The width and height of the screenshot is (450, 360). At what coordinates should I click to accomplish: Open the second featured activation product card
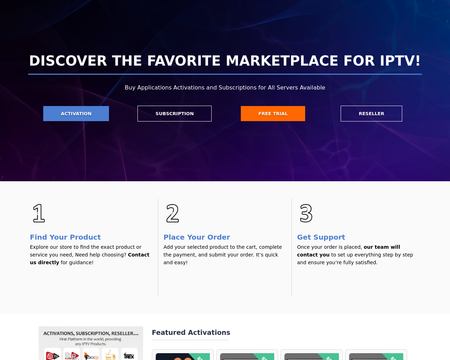tap(247, 355)
